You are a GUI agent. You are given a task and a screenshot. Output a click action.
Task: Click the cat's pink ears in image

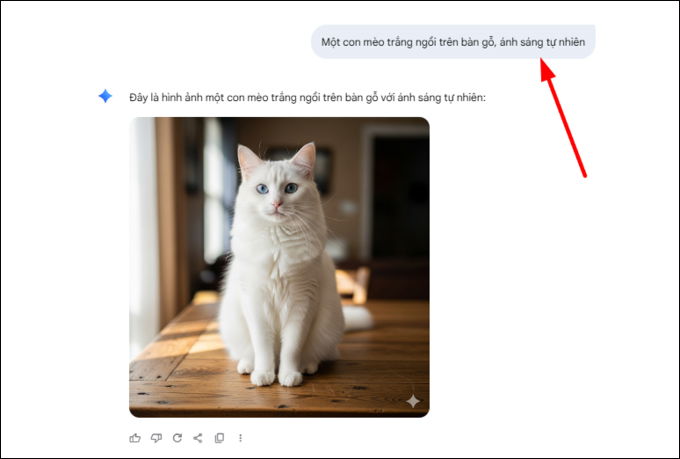click(277, 159)
